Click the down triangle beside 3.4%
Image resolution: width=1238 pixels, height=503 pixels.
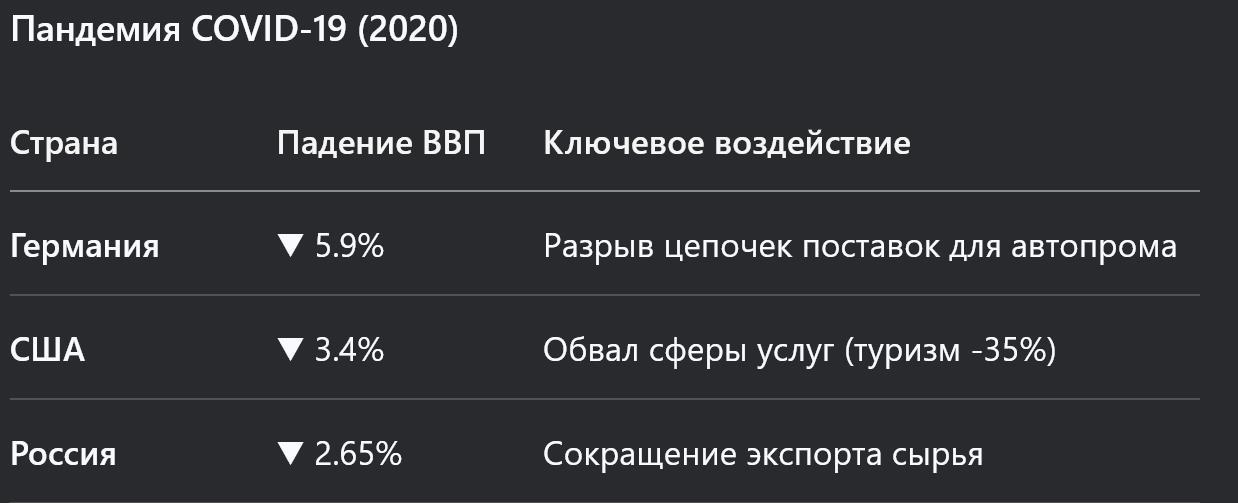(290, 351)
